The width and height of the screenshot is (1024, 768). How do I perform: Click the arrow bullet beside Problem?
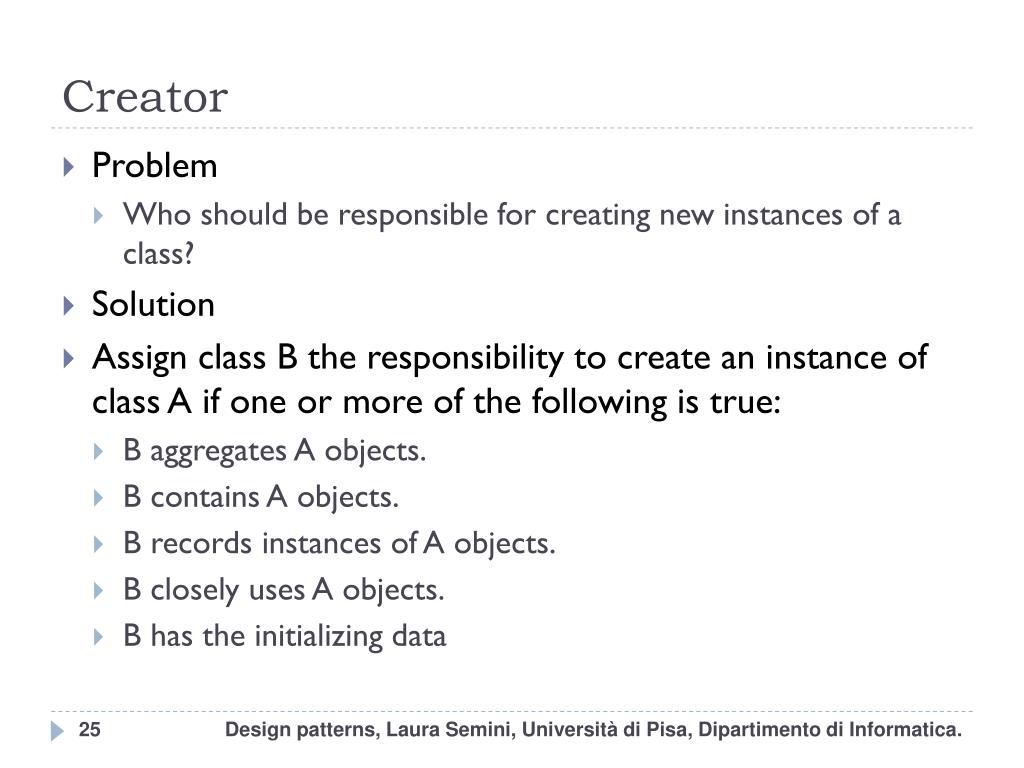pyautogui.click(x=69, y=167)
